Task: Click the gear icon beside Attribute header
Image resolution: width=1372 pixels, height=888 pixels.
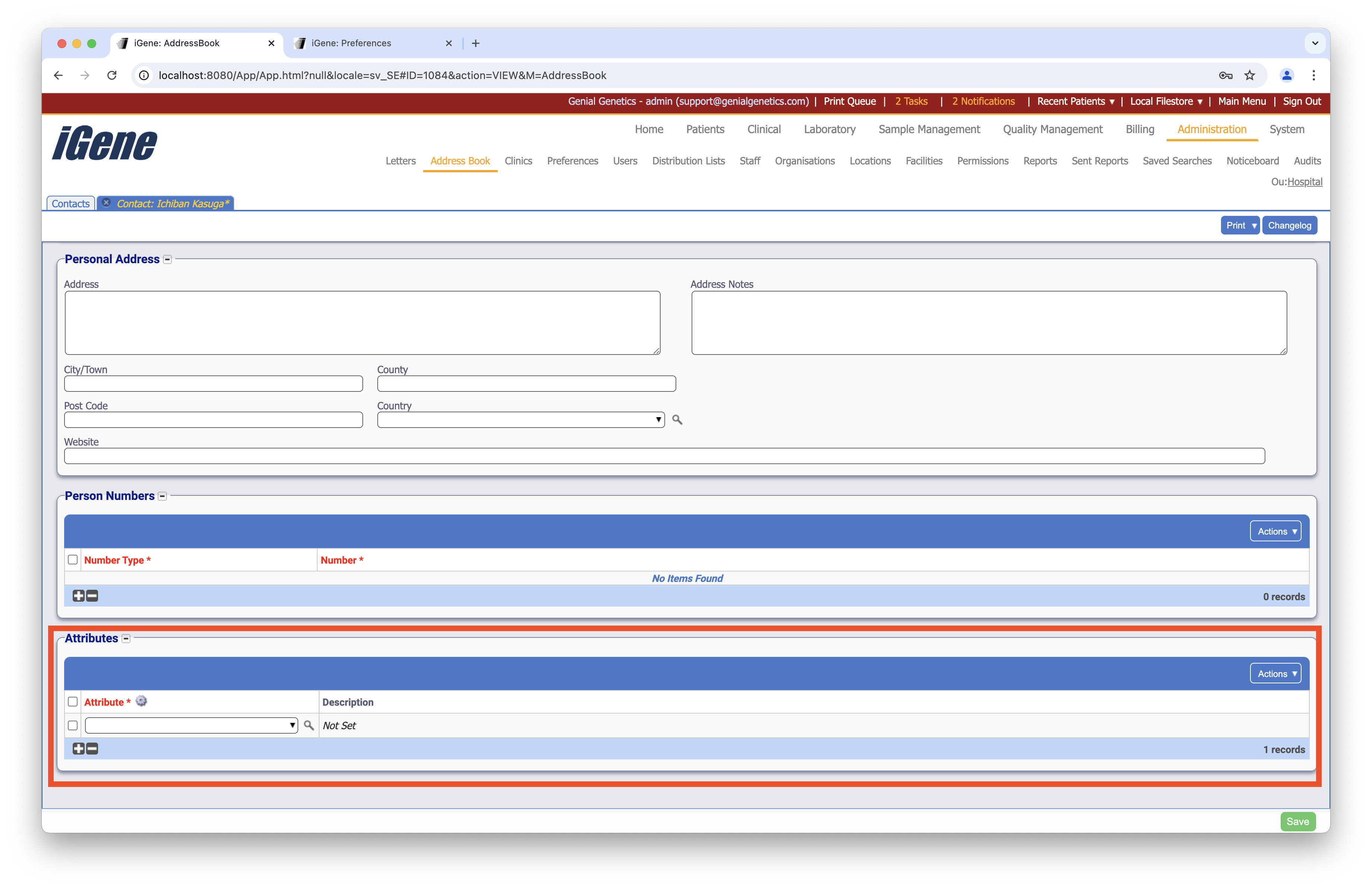Action: (141, 701)
